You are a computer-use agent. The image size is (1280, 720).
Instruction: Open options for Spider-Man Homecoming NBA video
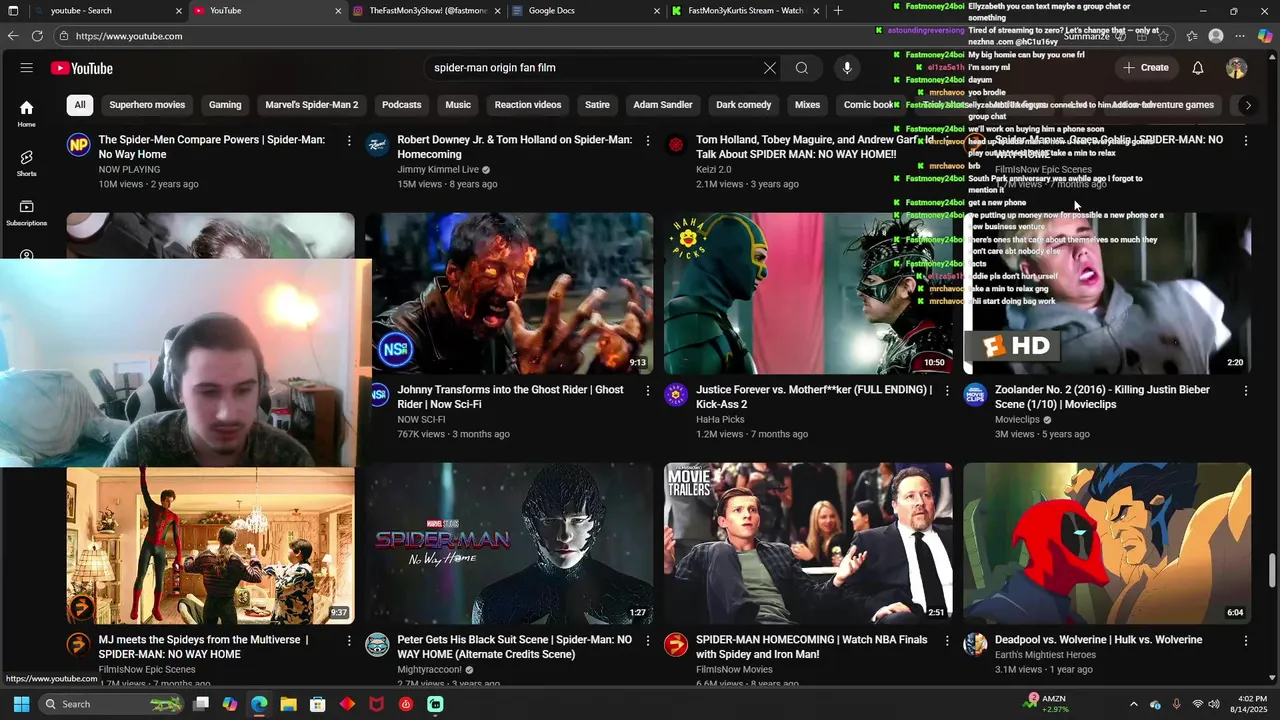947,641
